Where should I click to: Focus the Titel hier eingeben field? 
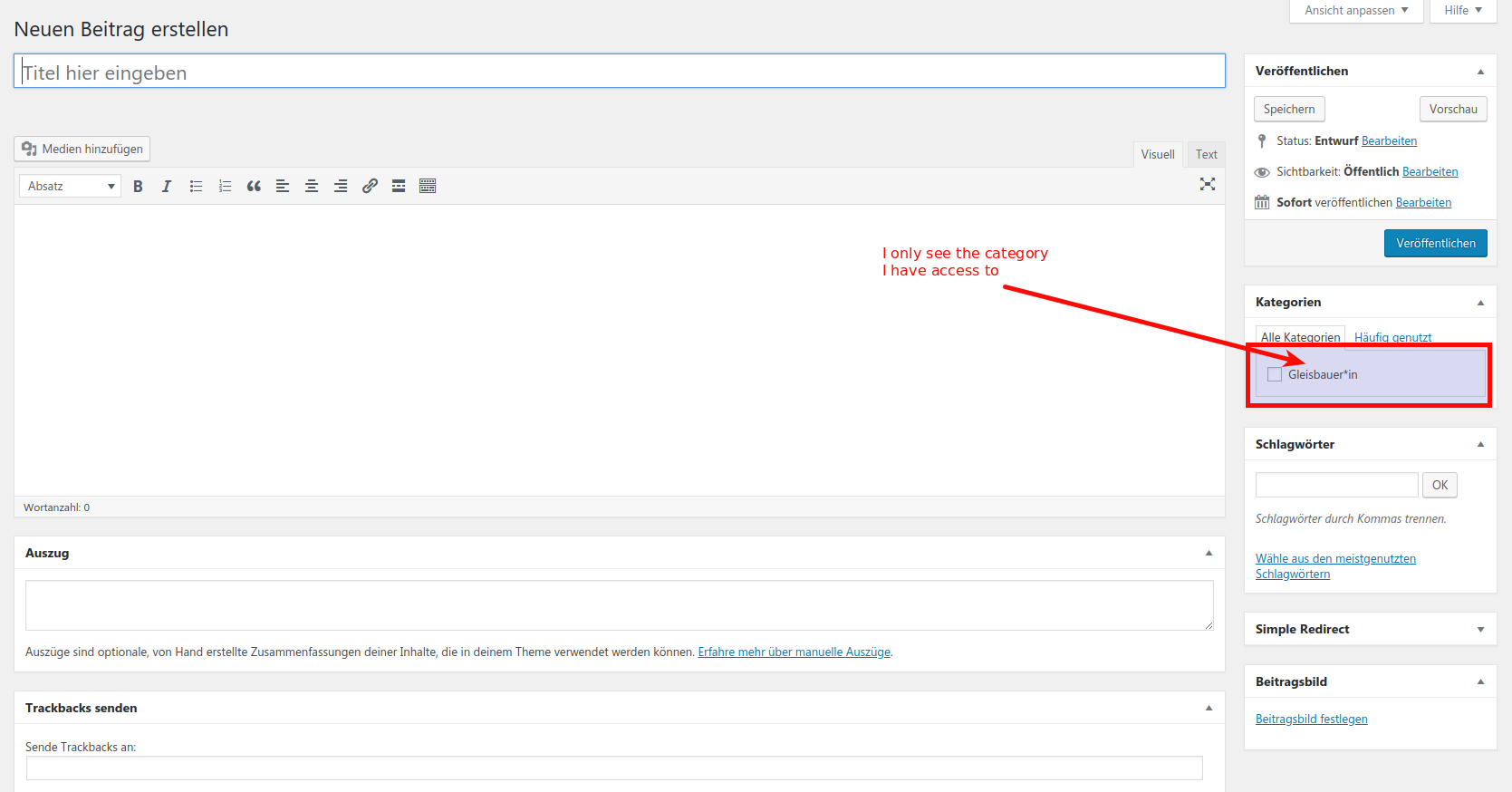pyautogui.click(x=620, y=72)
